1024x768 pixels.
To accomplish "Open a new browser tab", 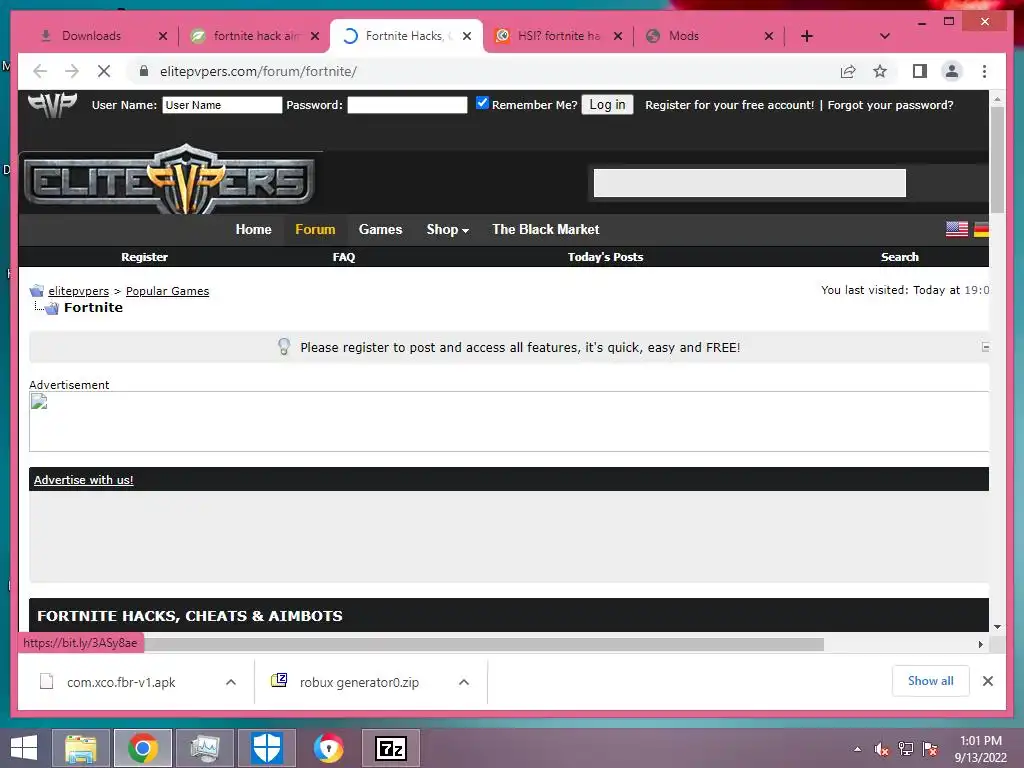I will point(807,36).
